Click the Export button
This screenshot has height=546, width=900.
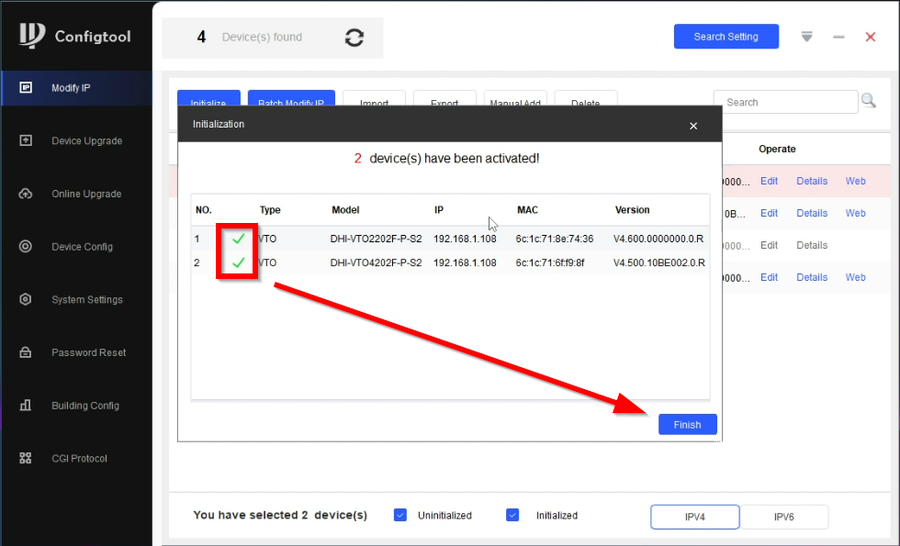tap(445, 98)
